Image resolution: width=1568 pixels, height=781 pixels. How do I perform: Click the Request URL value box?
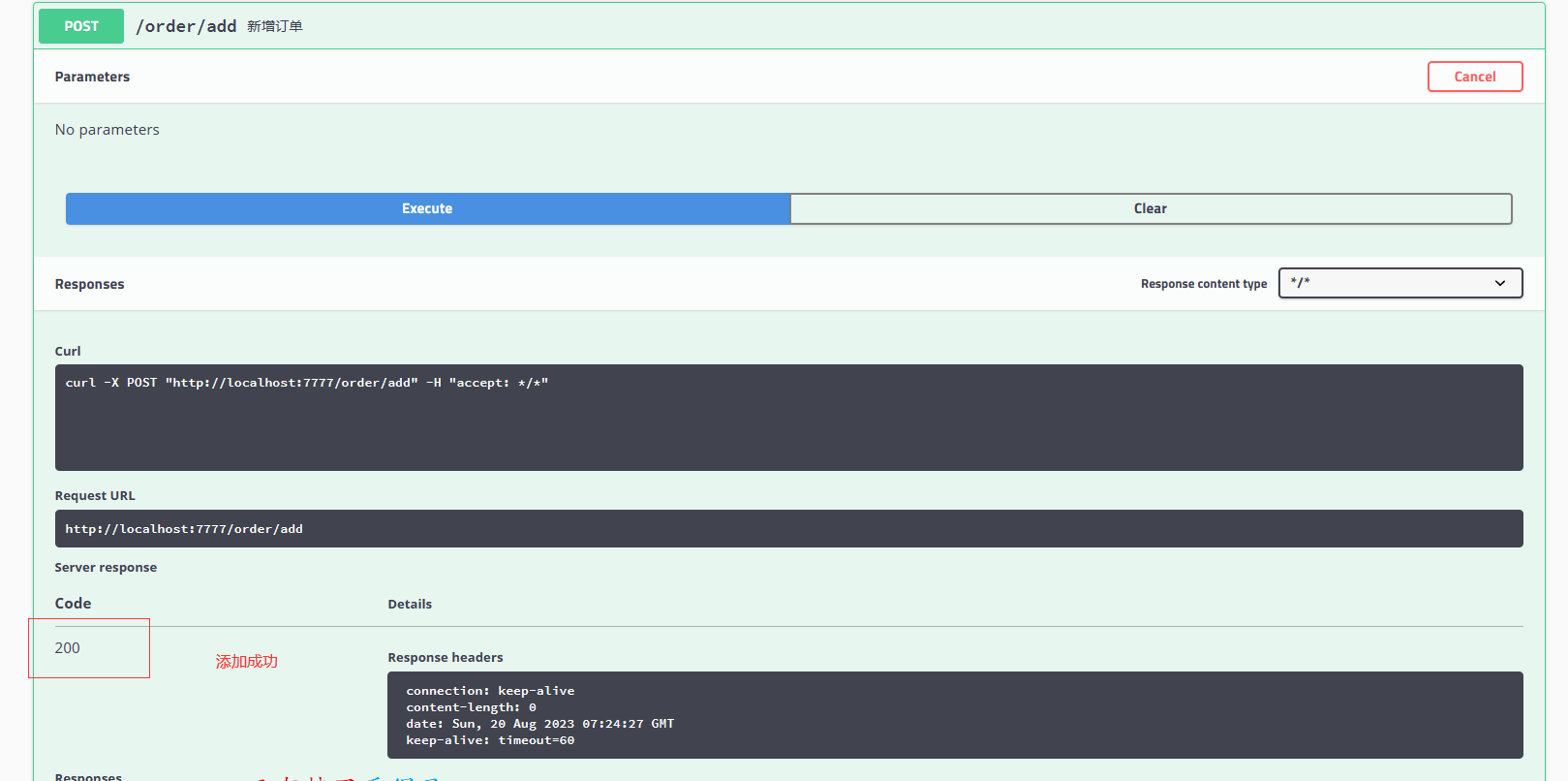coord(788,529)
